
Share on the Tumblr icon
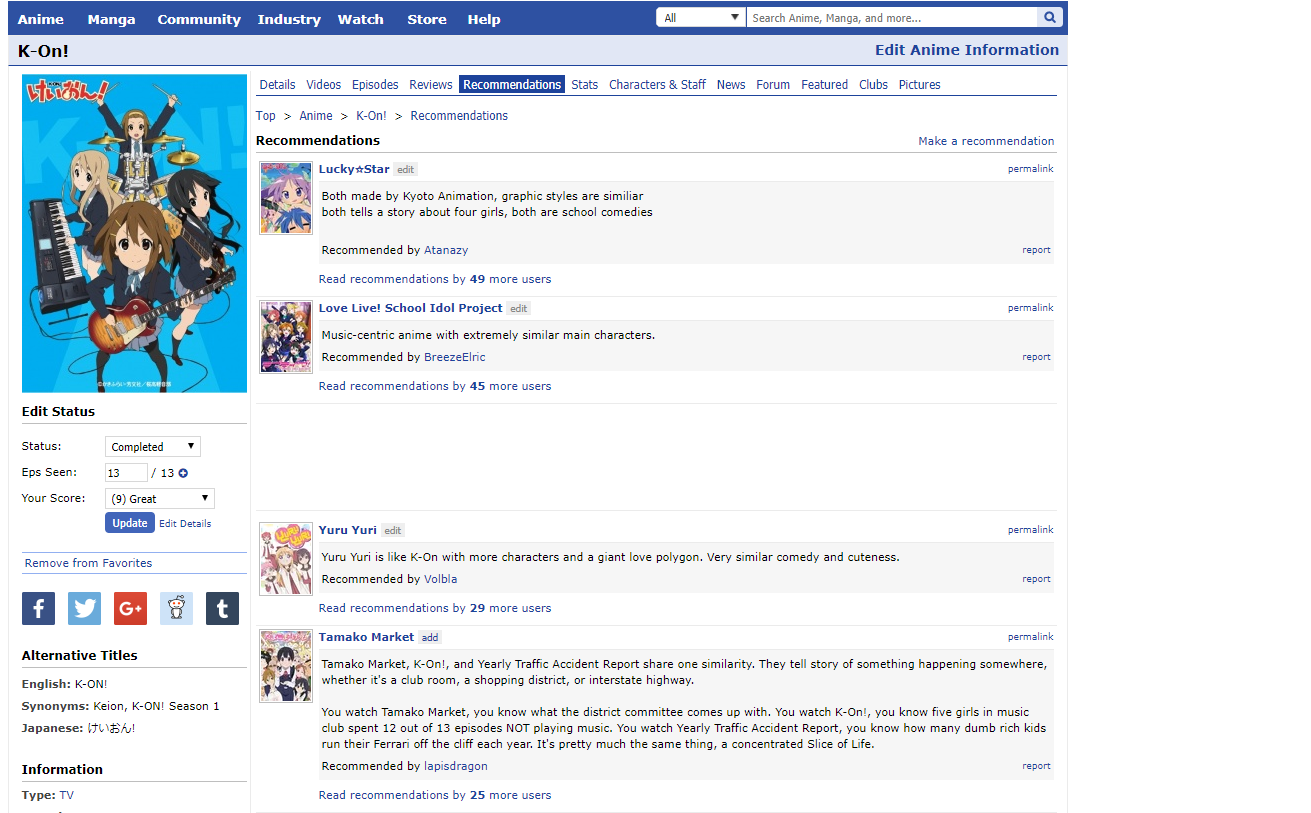coord(222,608)
